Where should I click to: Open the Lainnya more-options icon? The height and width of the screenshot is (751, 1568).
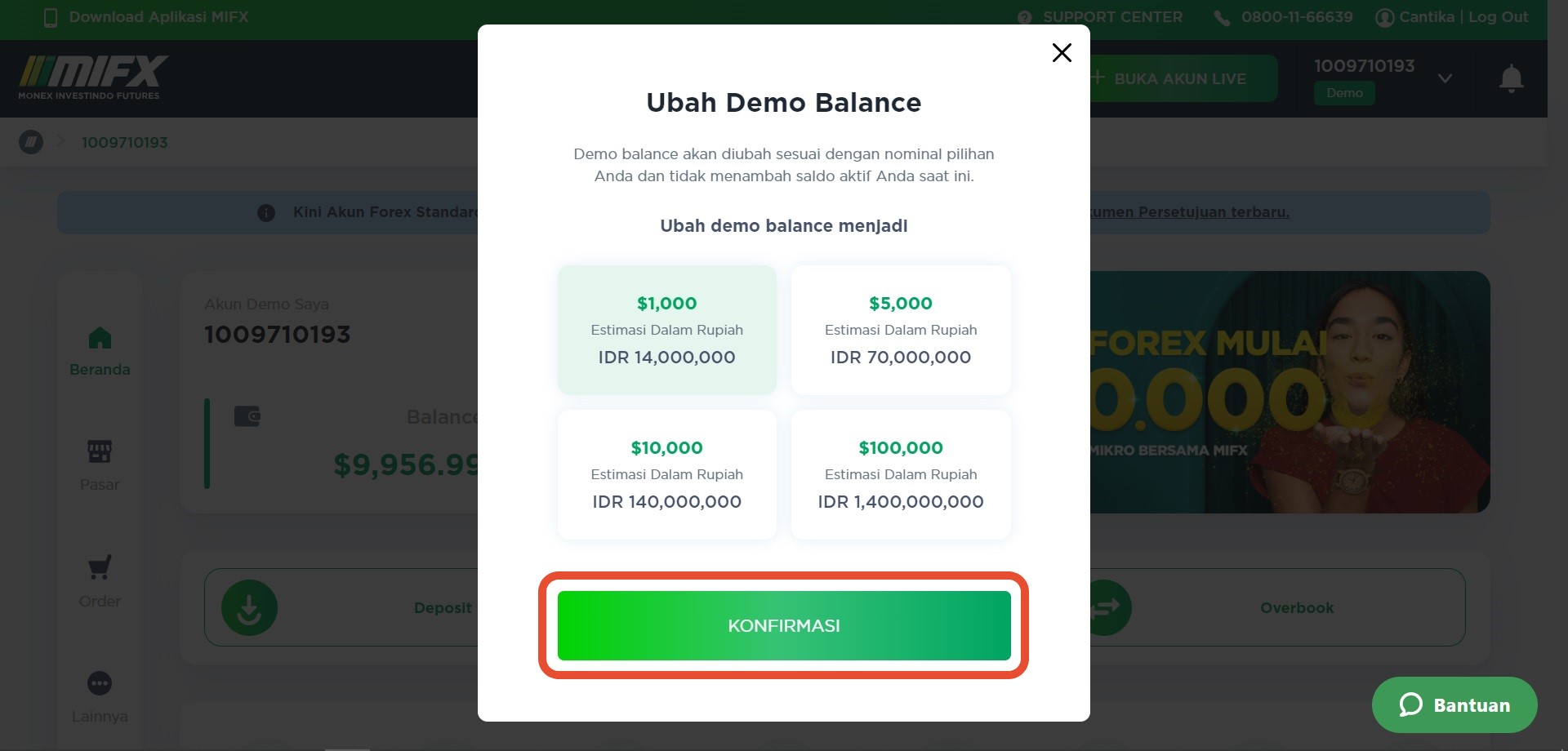tap(100, 683)
